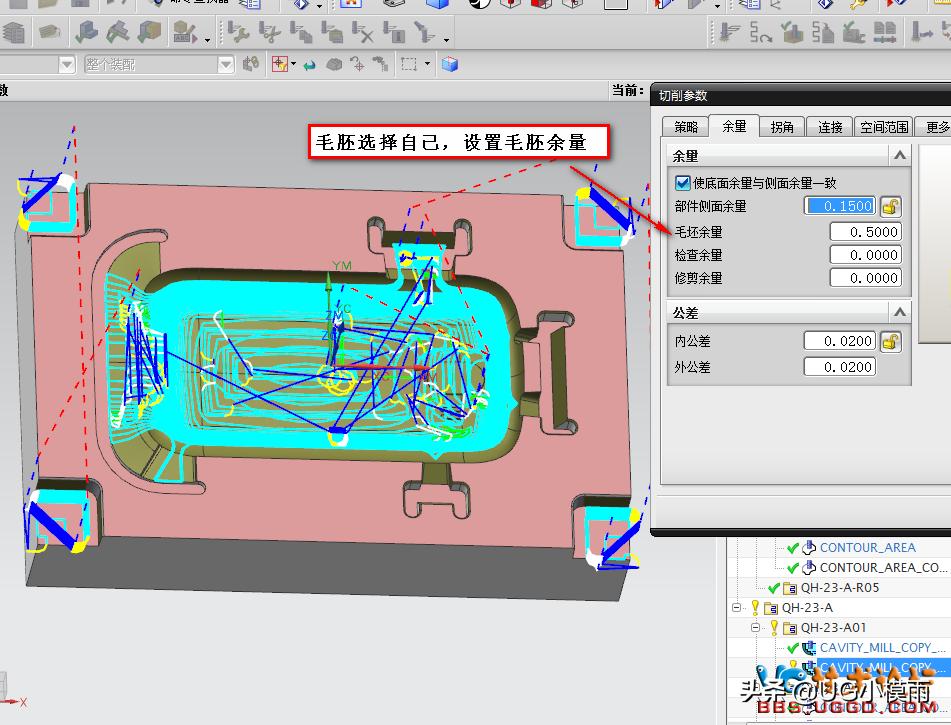Select CONTOUR_AREA operation in the navigator
The width and height of the screenshot is (951, 725).
(x=867, y=547)
